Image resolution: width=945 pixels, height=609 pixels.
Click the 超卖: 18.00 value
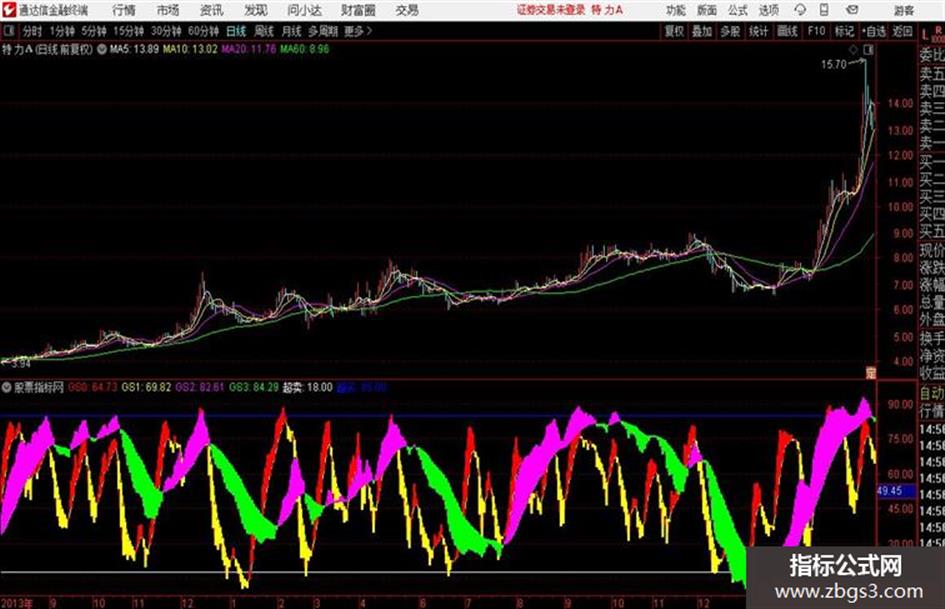[x=307, y=387]
